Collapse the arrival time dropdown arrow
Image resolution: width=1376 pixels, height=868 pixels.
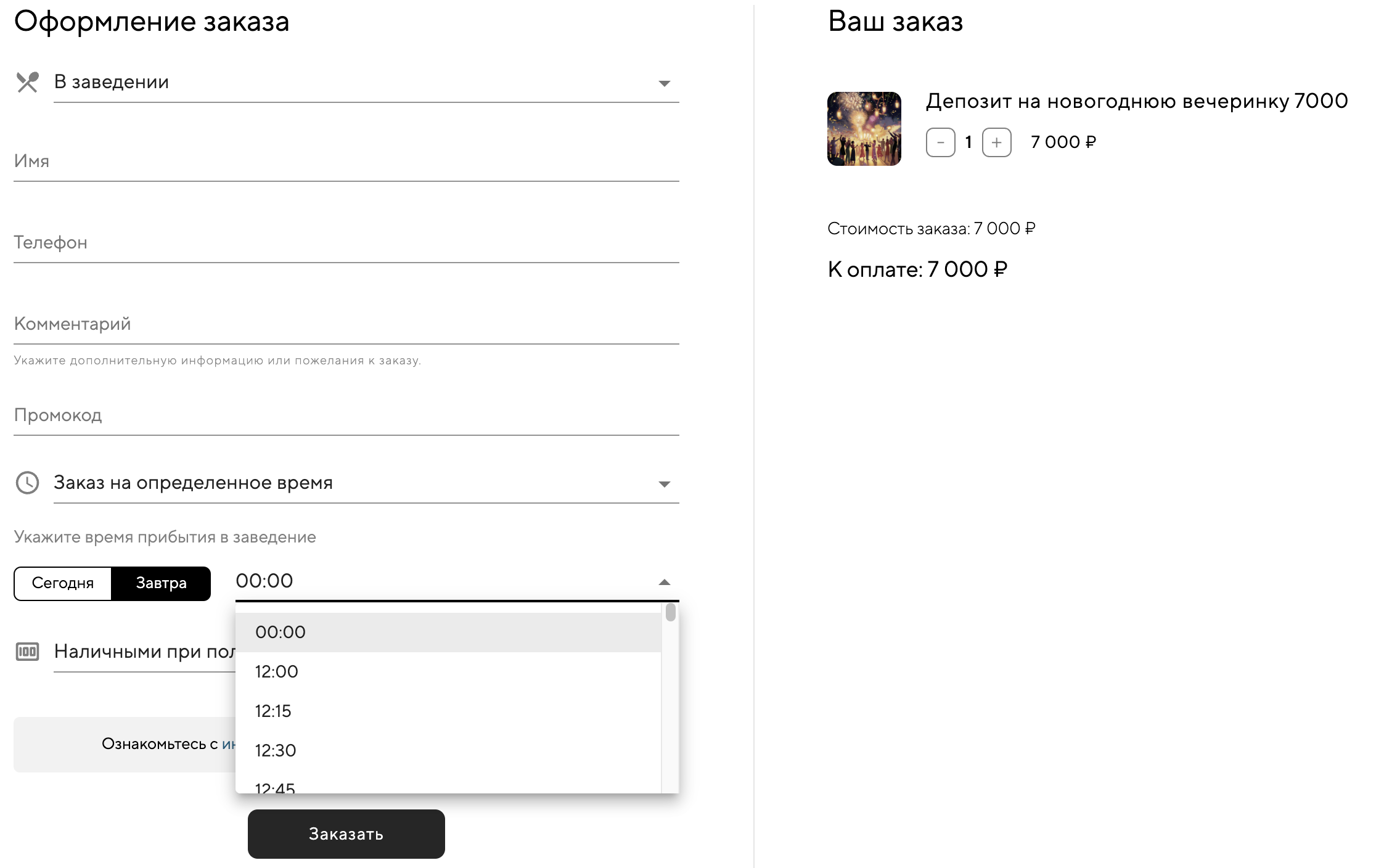click(x=664, y=582)
